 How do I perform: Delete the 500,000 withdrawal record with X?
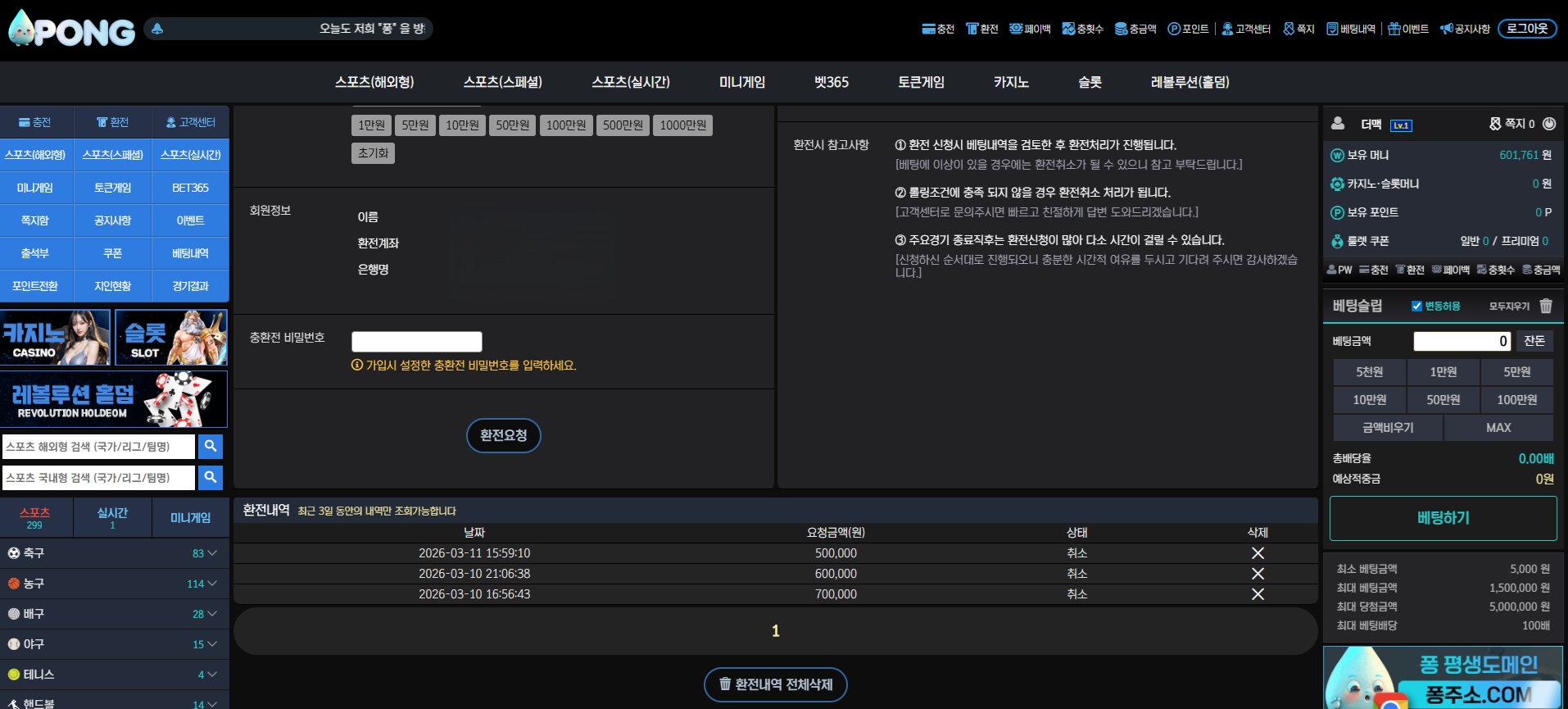coord(1258,553)
